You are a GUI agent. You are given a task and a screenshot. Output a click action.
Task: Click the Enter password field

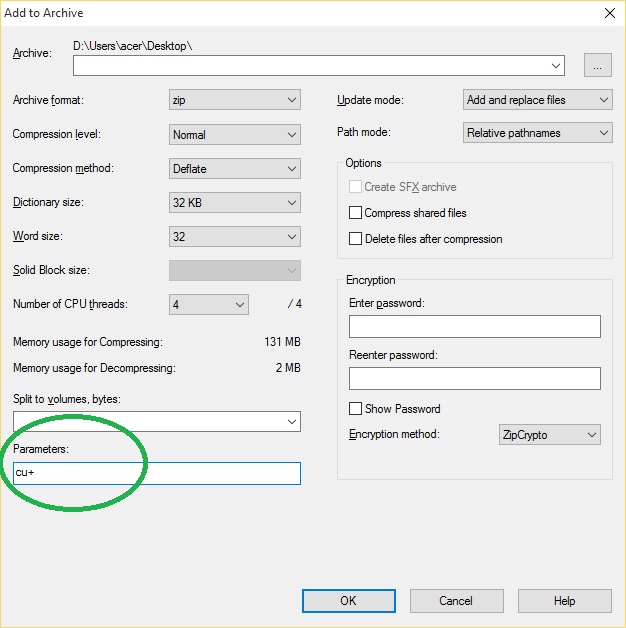coord(474,327)
